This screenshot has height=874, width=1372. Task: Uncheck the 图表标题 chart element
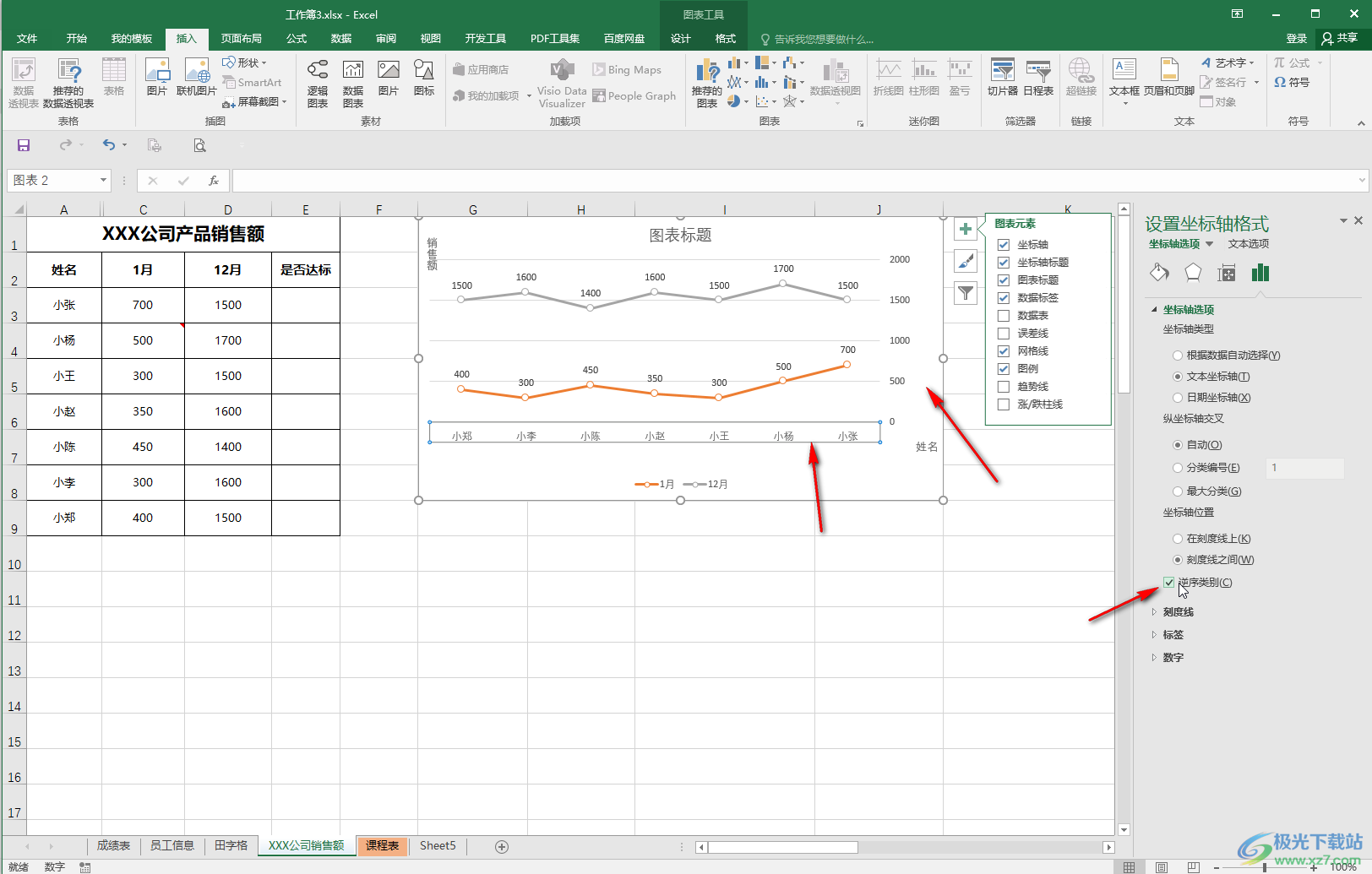(1004, 280)
